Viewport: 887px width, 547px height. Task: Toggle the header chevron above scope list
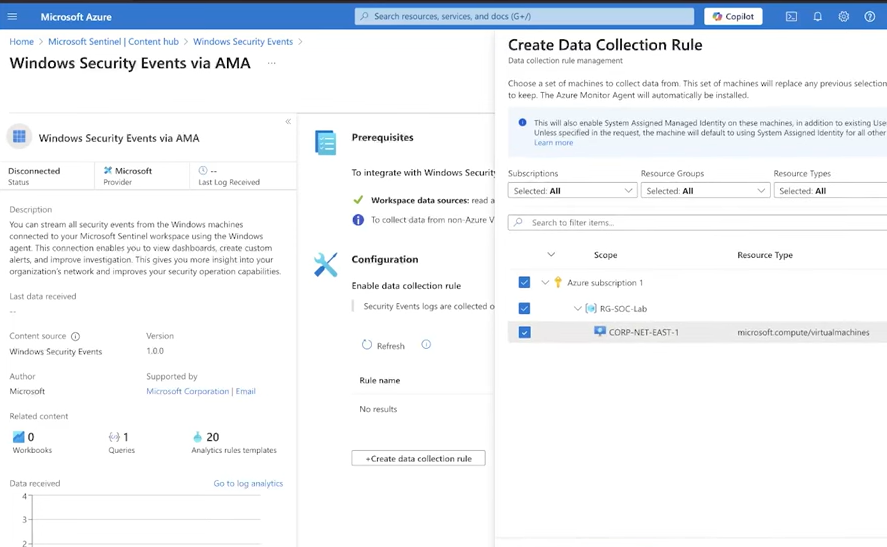click(x=551, y=255)
